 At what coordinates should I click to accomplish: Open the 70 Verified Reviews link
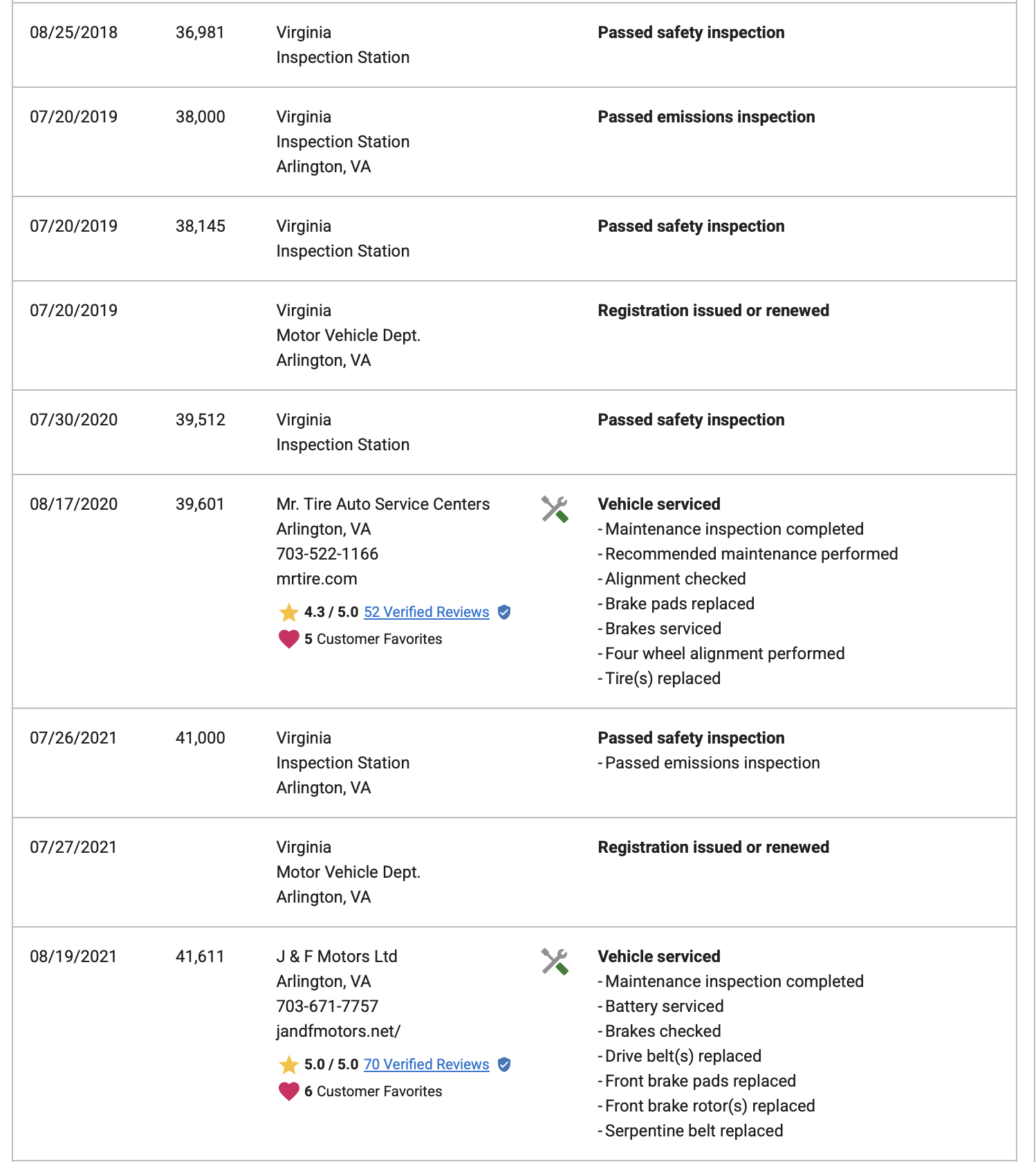(x=427, y=1064)
